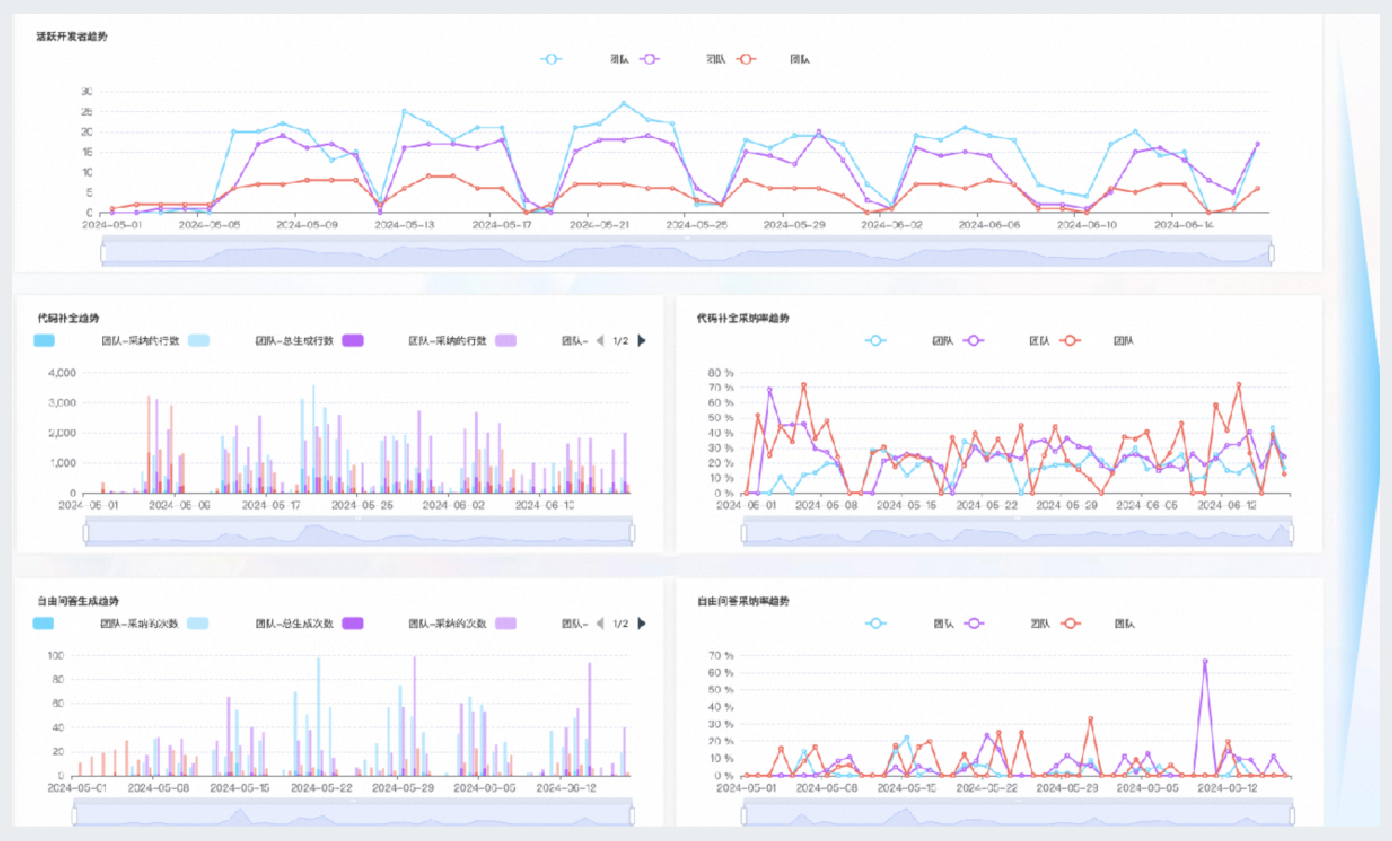1392x841 pixels.
Task: Click left zoom handle under 自由问答生成趋势 chart
Action: 75,817
